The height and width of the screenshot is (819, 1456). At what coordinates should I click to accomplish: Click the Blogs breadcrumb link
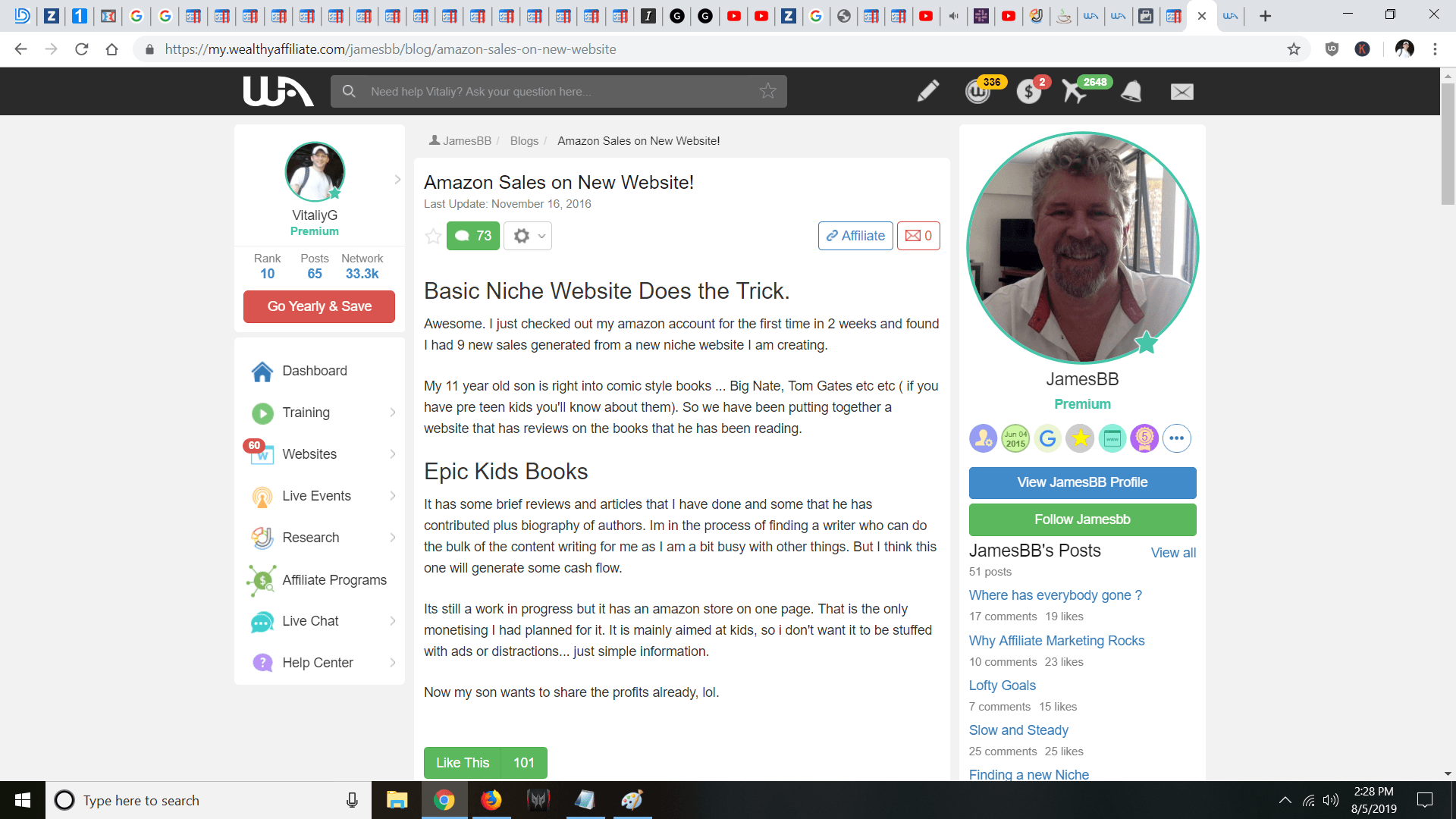point(524,141)
